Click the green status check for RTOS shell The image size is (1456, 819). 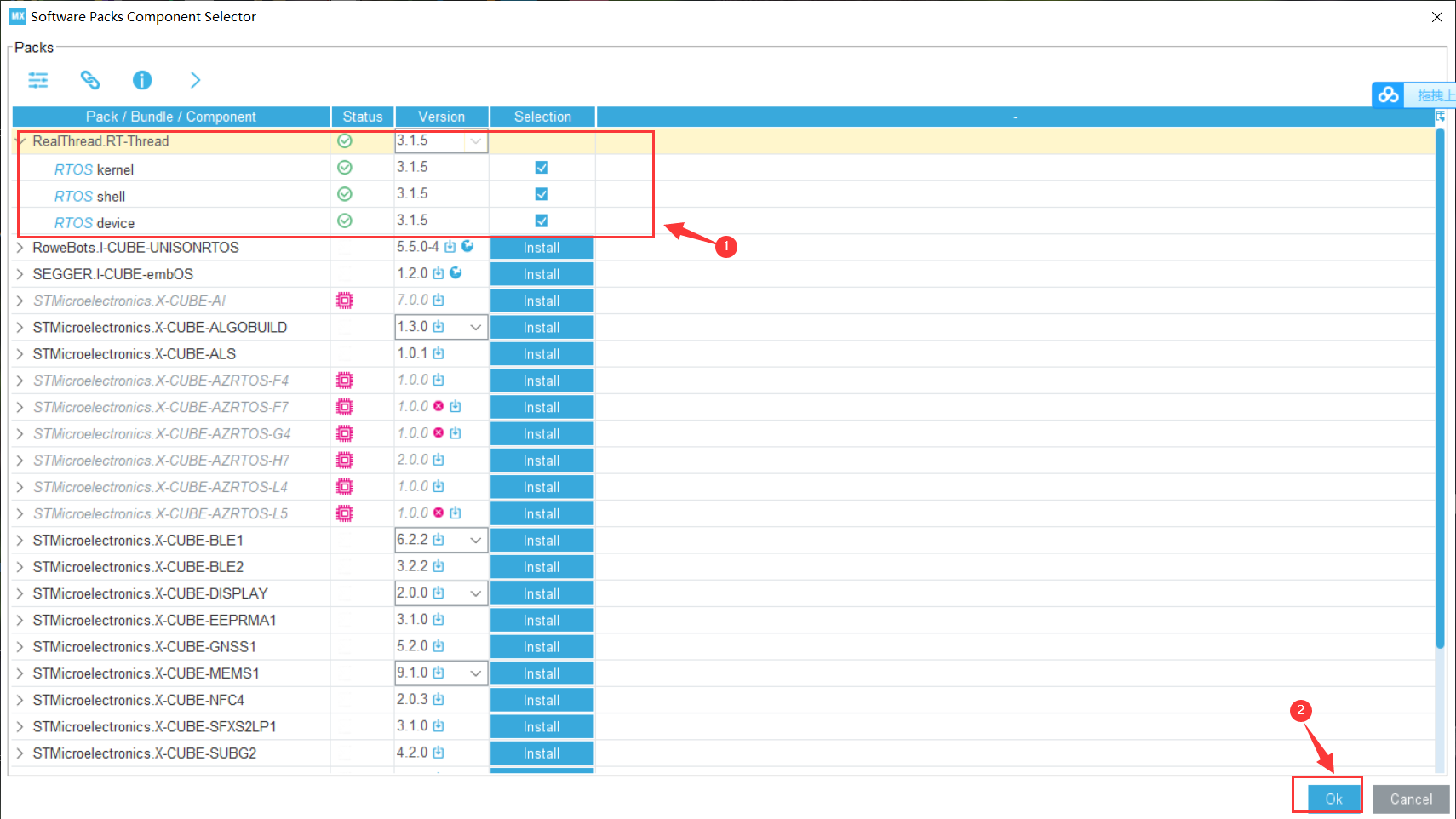345,194
